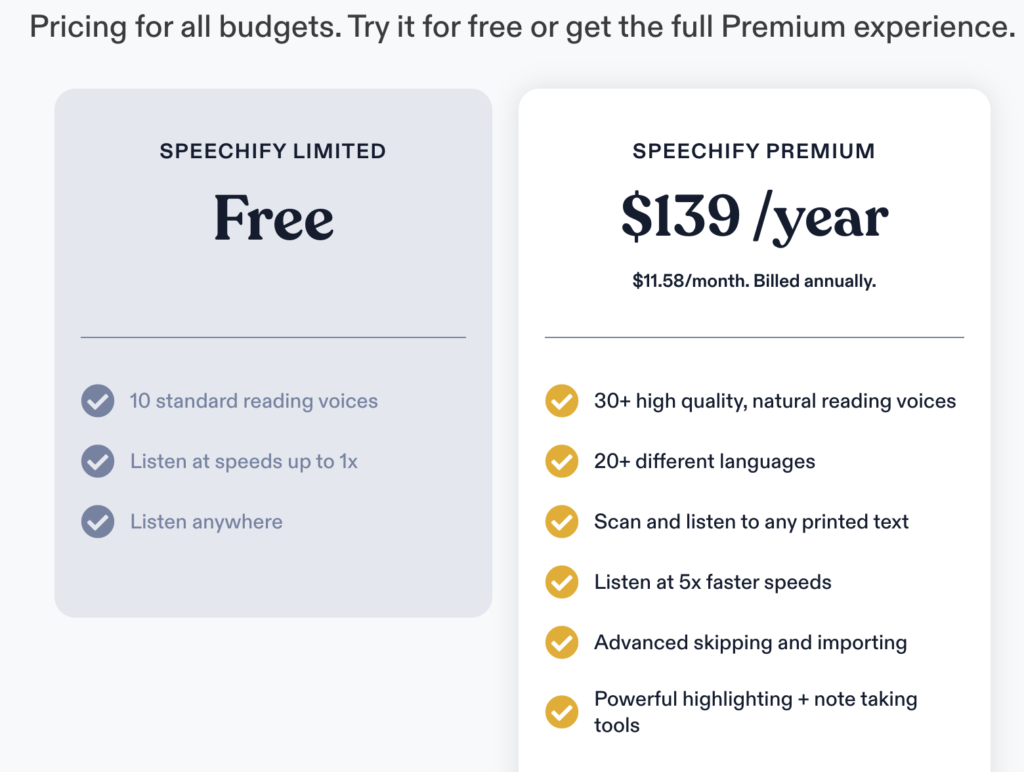1024x772 pixels.
Task: Click gold checkmark beside Powerful highlighting tools
Action: (561, 712)
